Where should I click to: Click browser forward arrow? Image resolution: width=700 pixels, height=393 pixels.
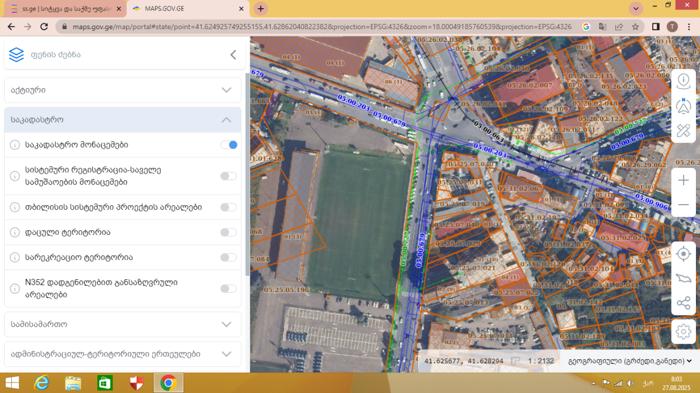coord(28,27)
